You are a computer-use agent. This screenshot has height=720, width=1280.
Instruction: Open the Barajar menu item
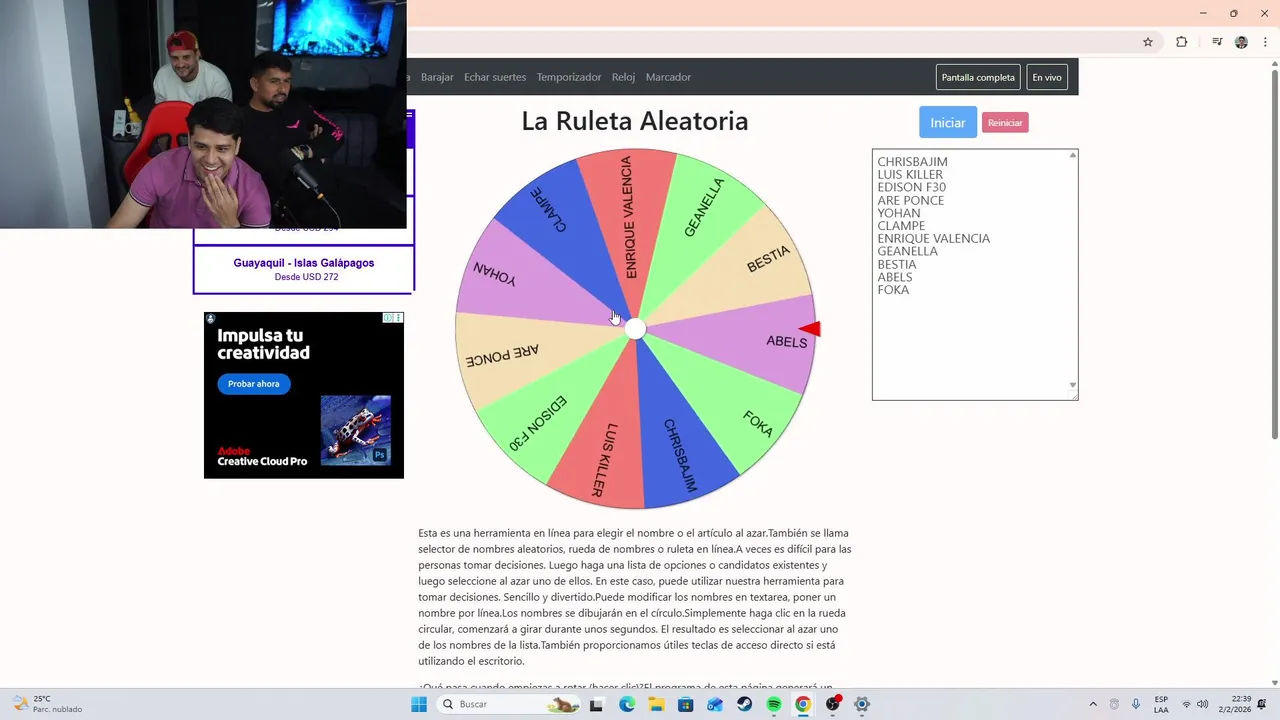click(437, 77)
